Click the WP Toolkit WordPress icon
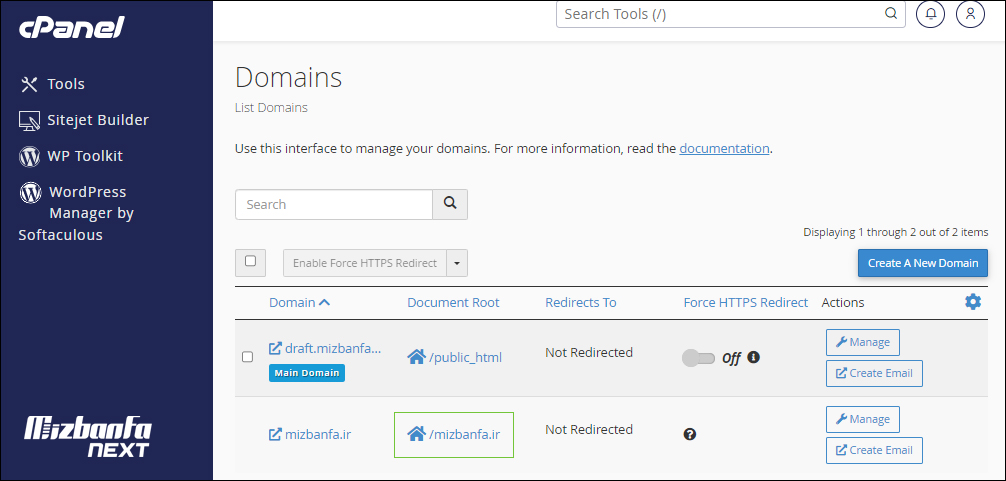 pyautogui.click(x=30, y=156)
